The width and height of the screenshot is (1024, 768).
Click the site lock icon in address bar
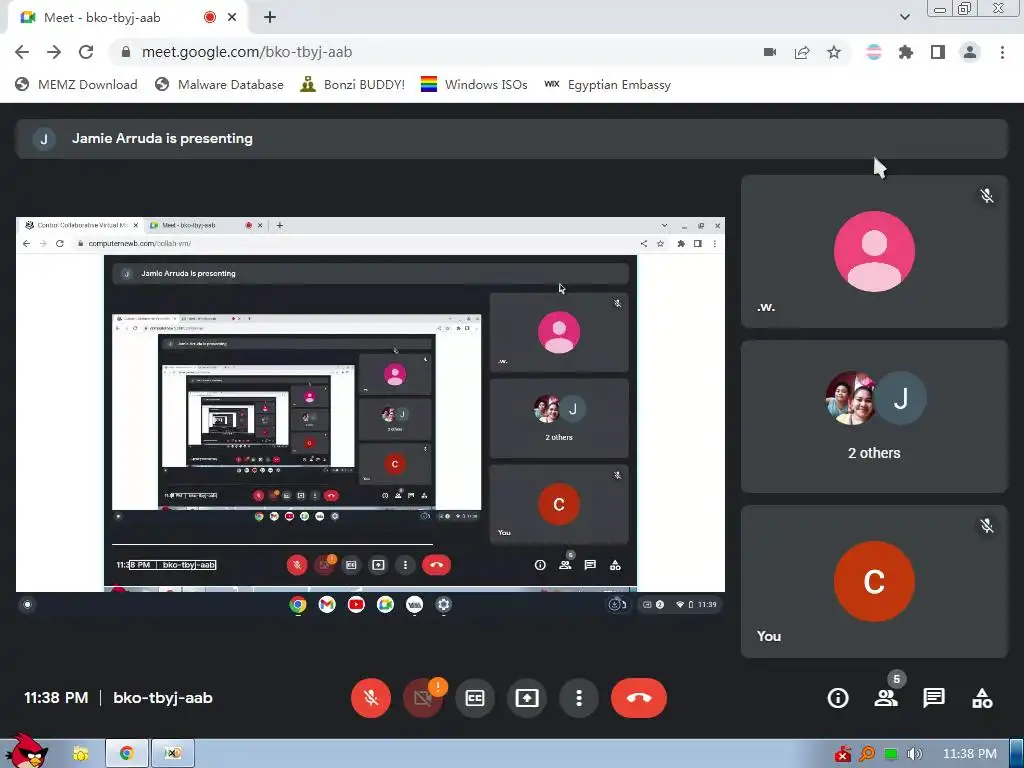(126, 52)
